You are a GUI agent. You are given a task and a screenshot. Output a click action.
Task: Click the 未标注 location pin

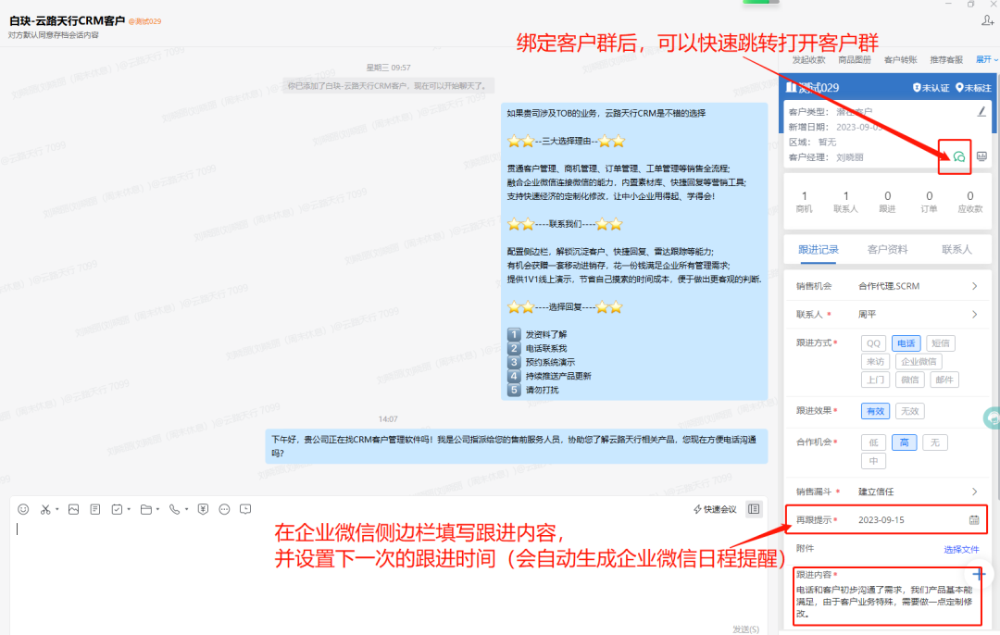pyautogui.click(x=973, y=87)
